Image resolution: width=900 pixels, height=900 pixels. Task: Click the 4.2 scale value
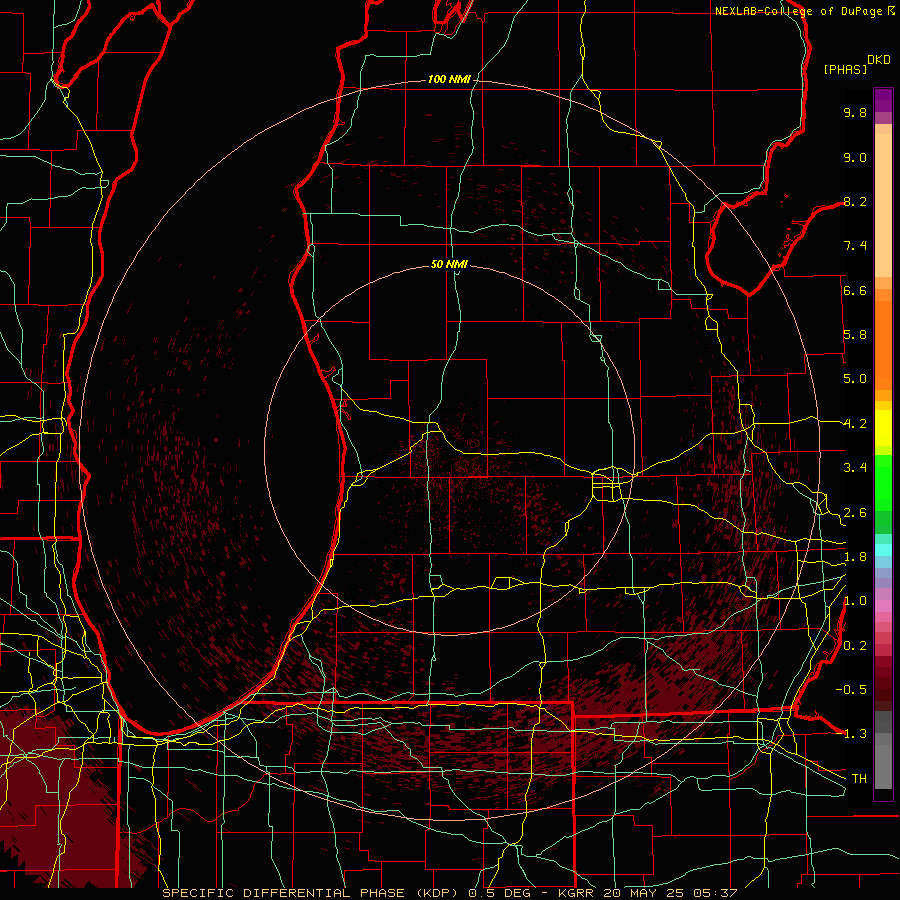click(855, 424)
